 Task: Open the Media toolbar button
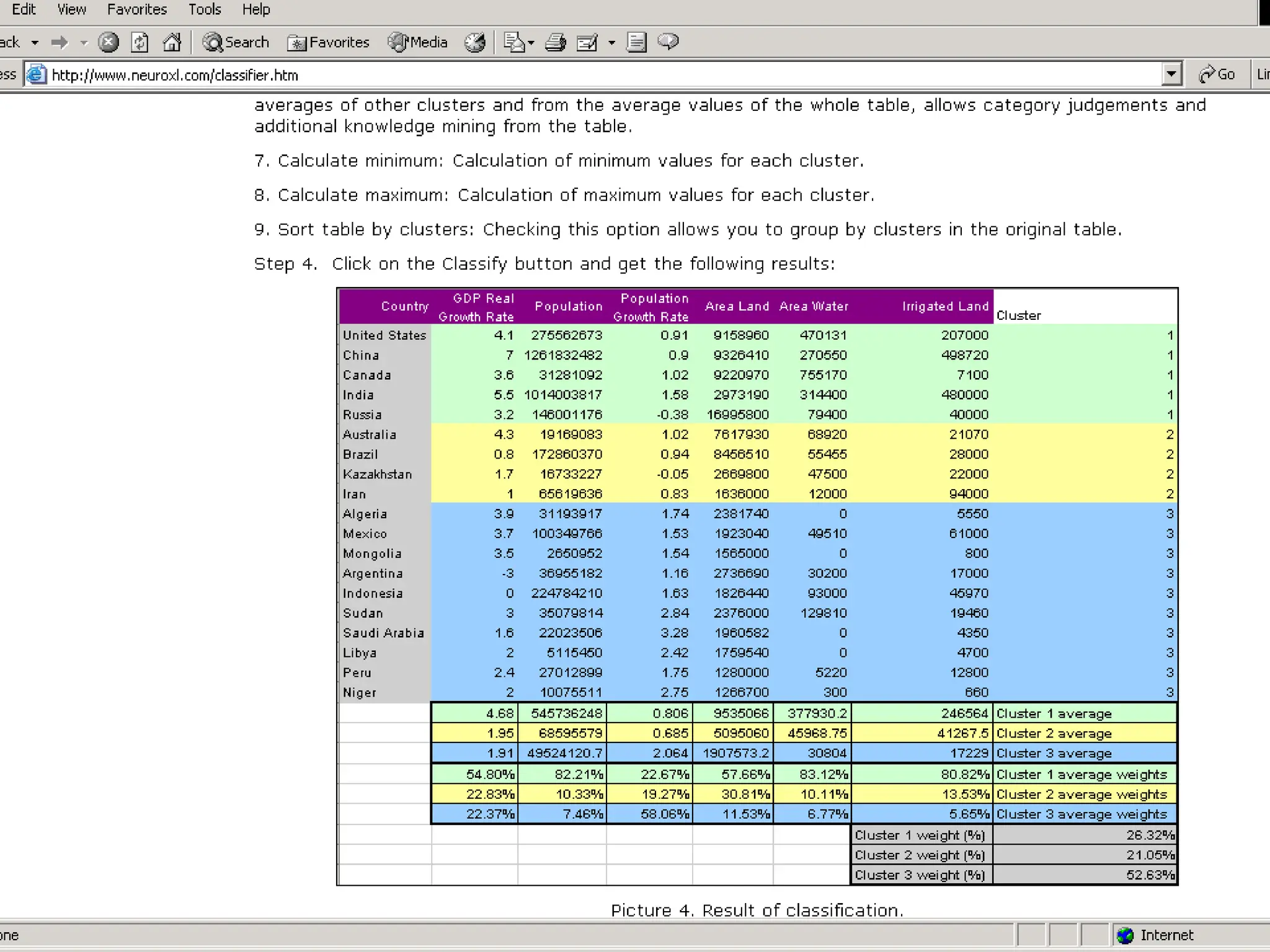point(417,42)
